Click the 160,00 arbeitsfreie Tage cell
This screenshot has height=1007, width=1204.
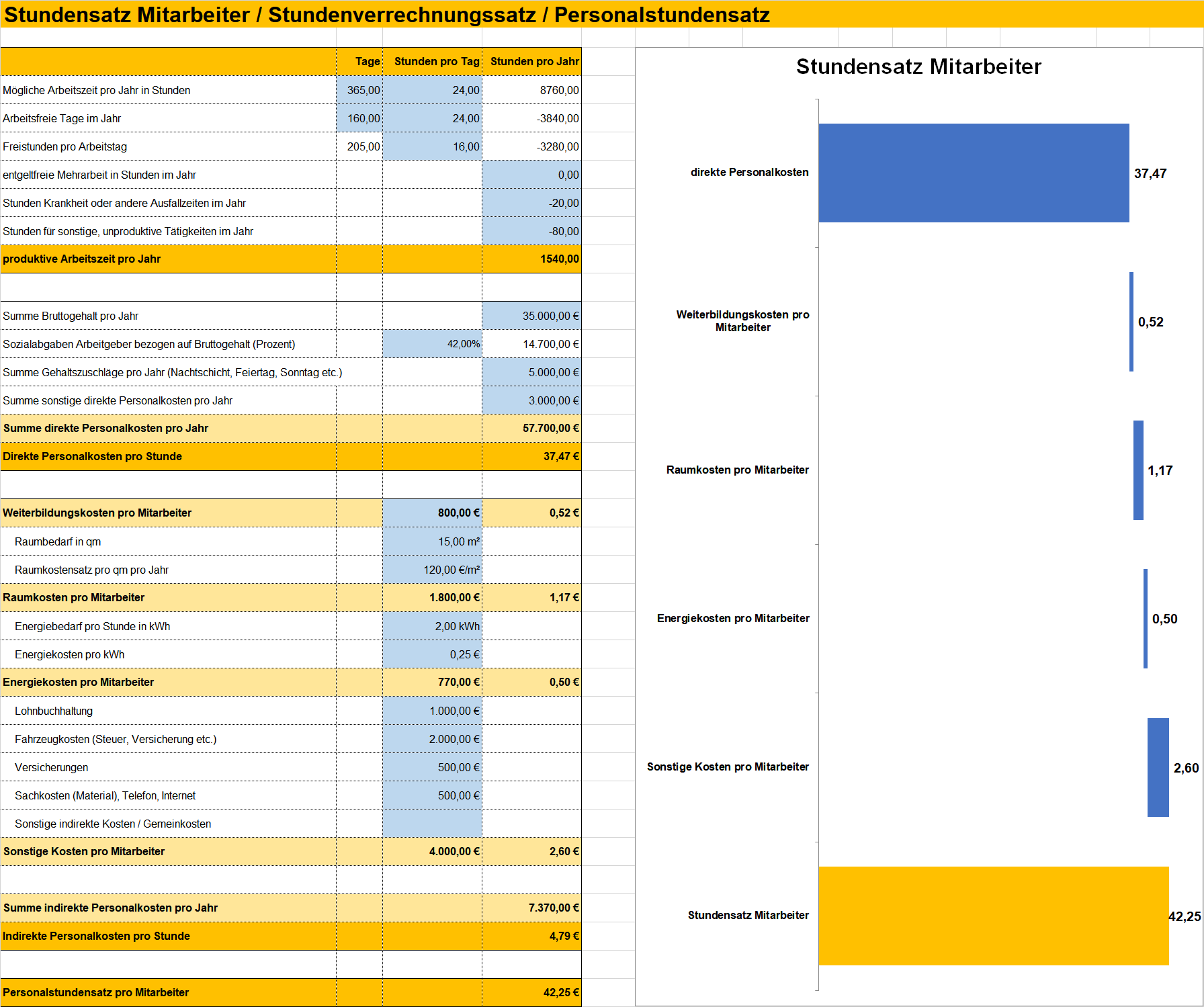tap(359, 118)
